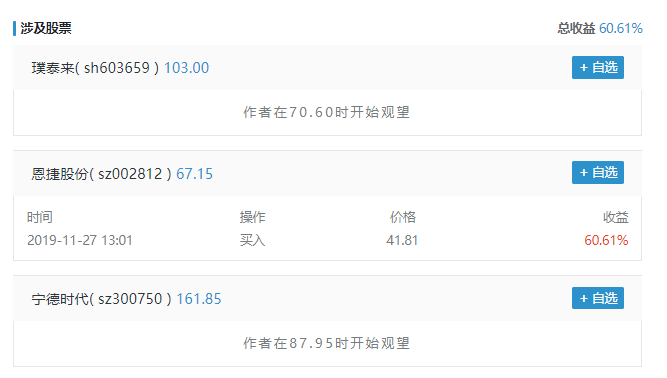Click the 收益 column header
Image resolution: width=667 pixels, height=378 pixels.
point(616,217)
